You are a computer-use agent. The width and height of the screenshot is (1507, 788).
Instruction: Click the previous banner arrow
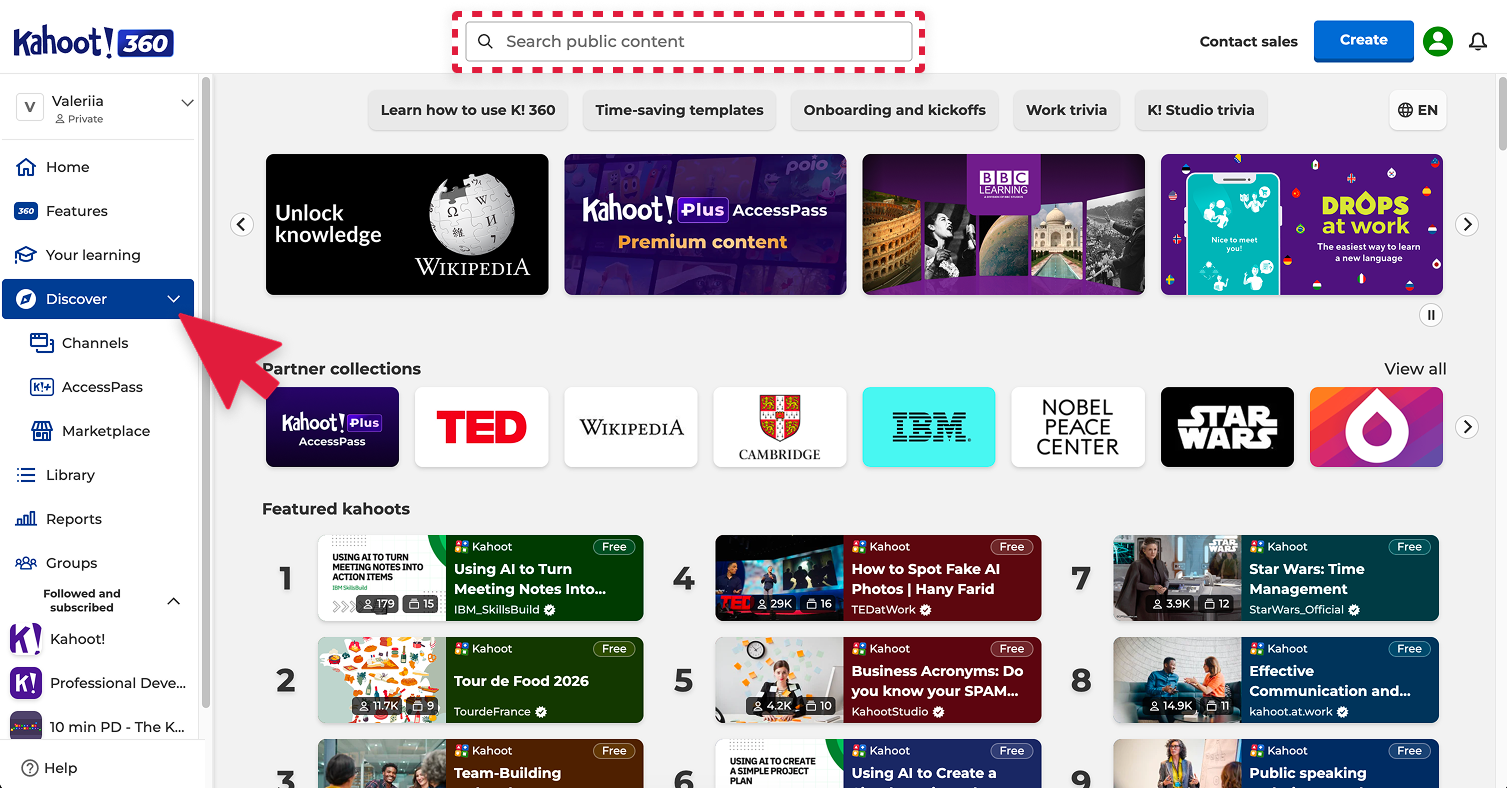click(x=242, y=224)
